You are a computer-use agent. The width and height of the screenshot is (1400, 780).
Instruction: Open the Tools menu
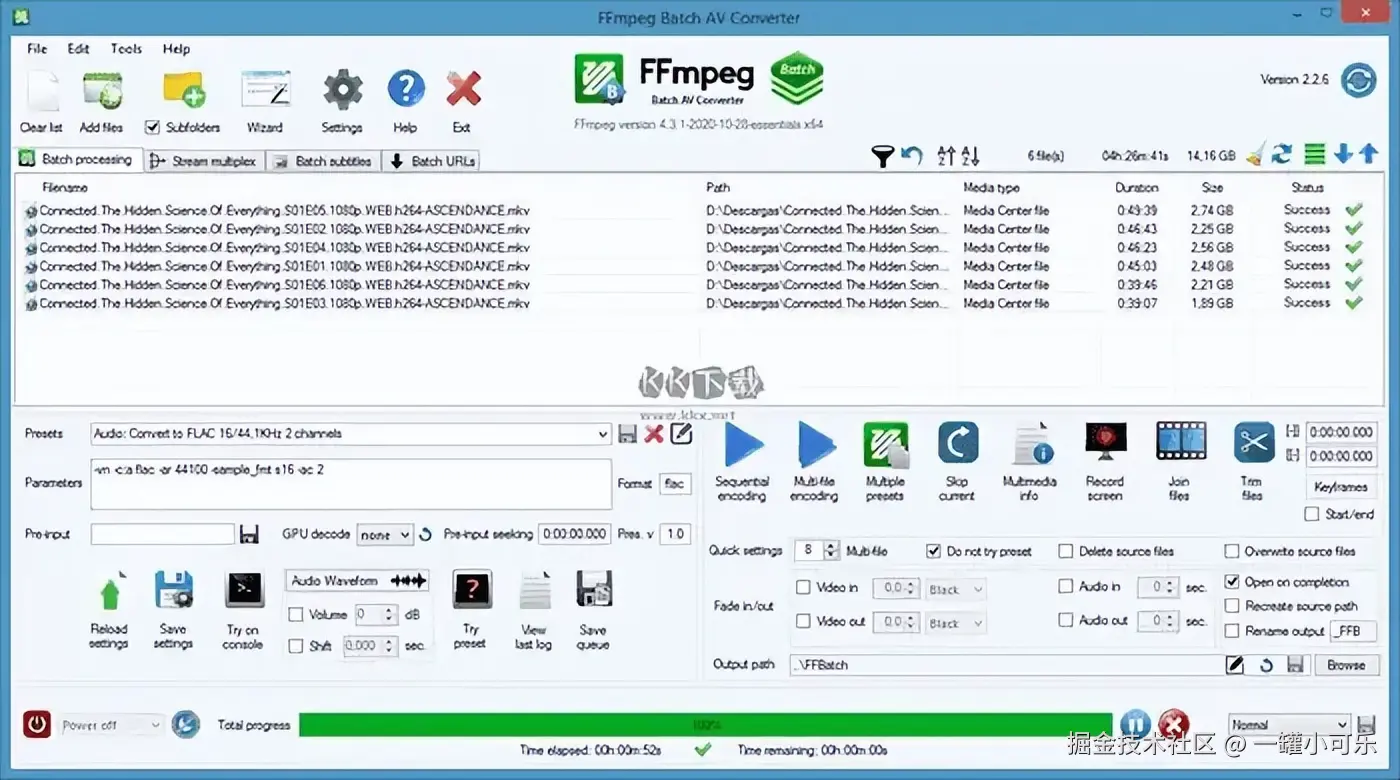tap(126, 48)
